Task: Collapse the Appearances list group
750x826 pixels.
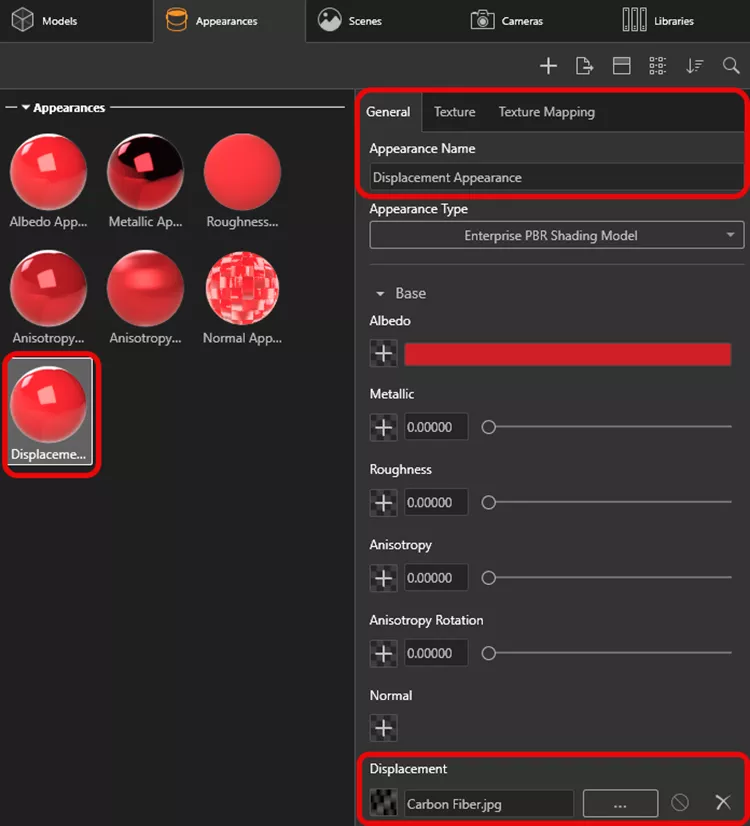Action: (x=25, y=108)
